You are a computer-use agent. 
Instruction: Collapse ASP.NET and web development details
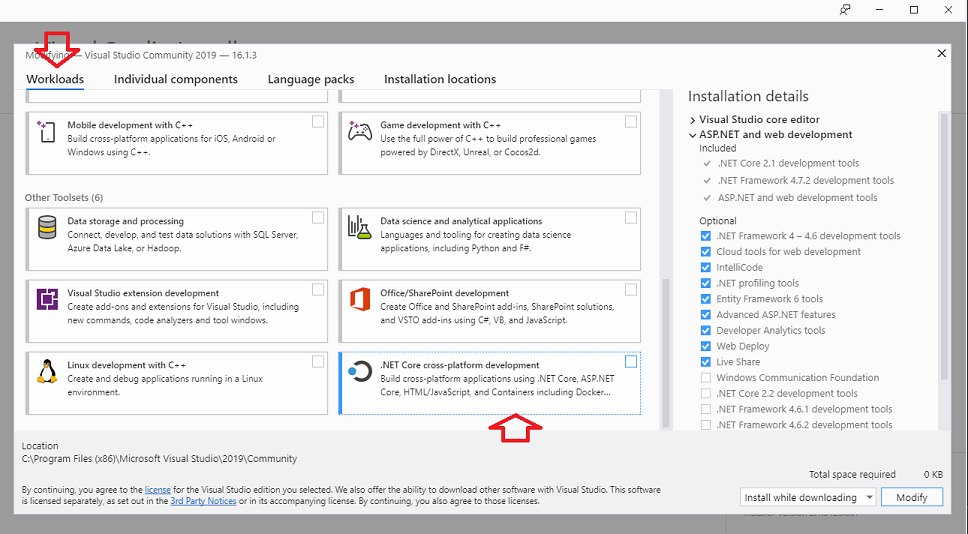[693, 135]
